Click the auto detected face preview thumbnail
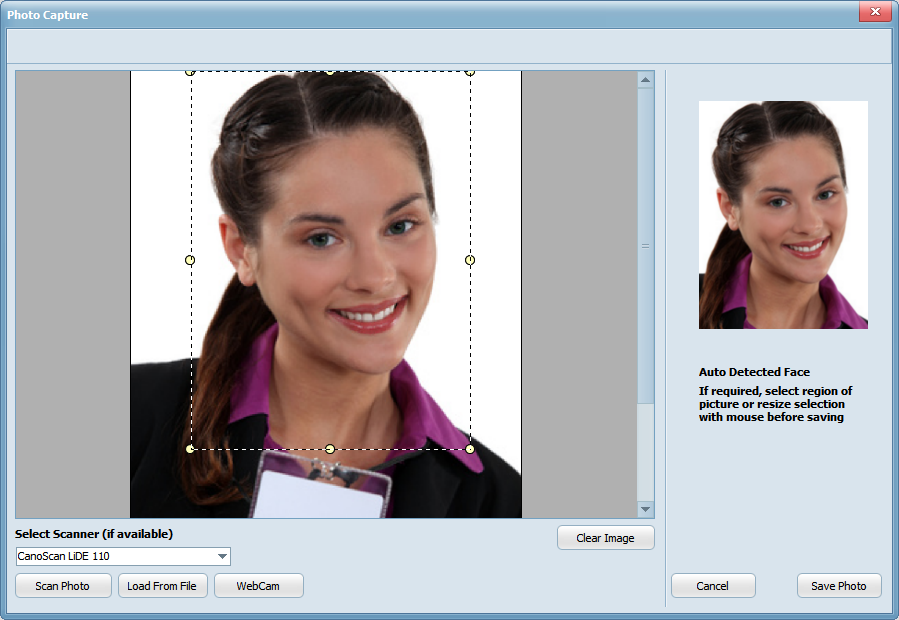Image resolution: width=899 pixels, height=620 pixels. (783, 215)
